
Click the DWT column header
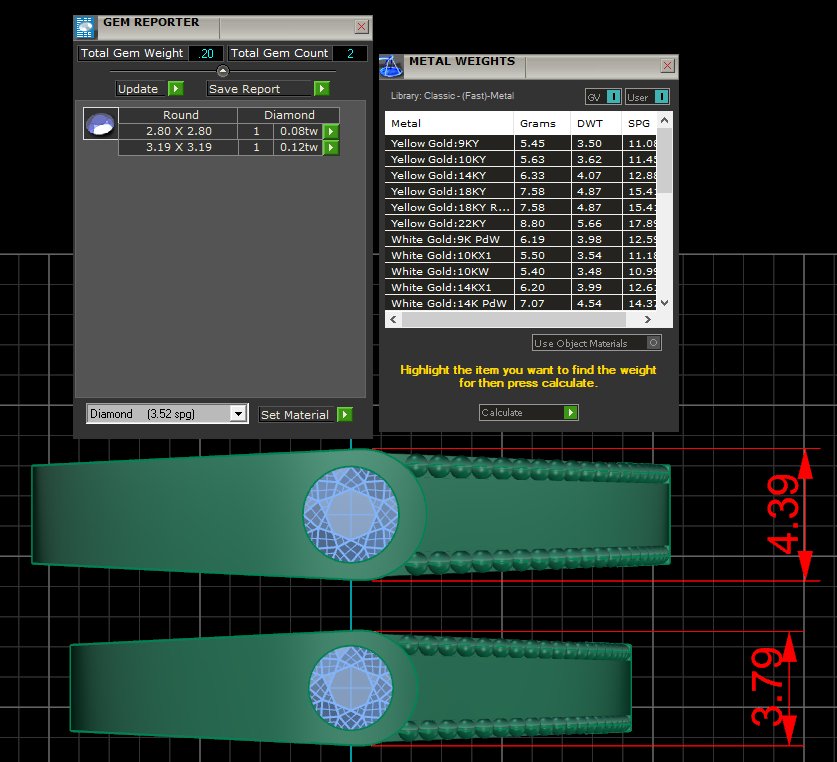tap(596, 123)
